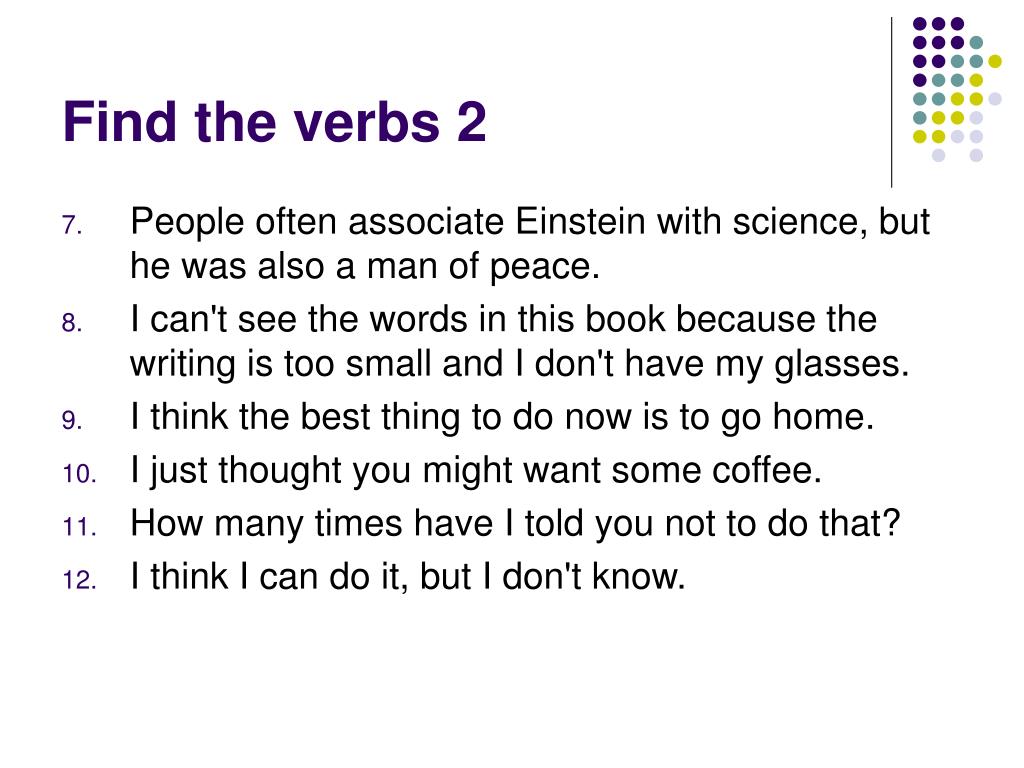The image size is (1024, 768).
Task: Select the list number 7 marker
Action: tap(72, 225)
